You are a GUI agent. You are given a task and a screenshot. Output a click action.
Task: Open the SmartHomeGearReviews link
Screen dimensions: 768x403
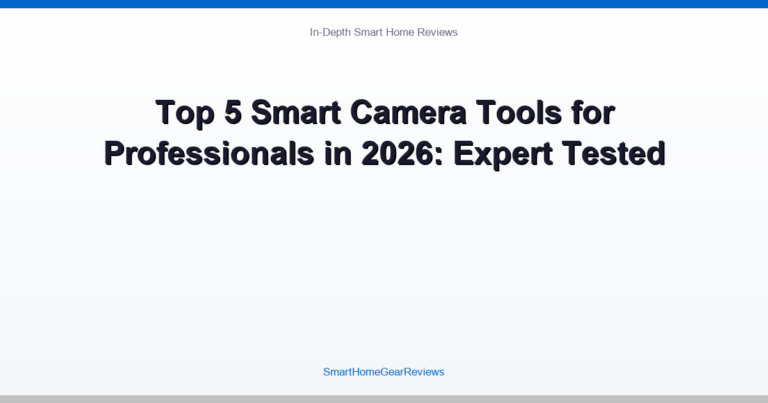click(384, 372)
